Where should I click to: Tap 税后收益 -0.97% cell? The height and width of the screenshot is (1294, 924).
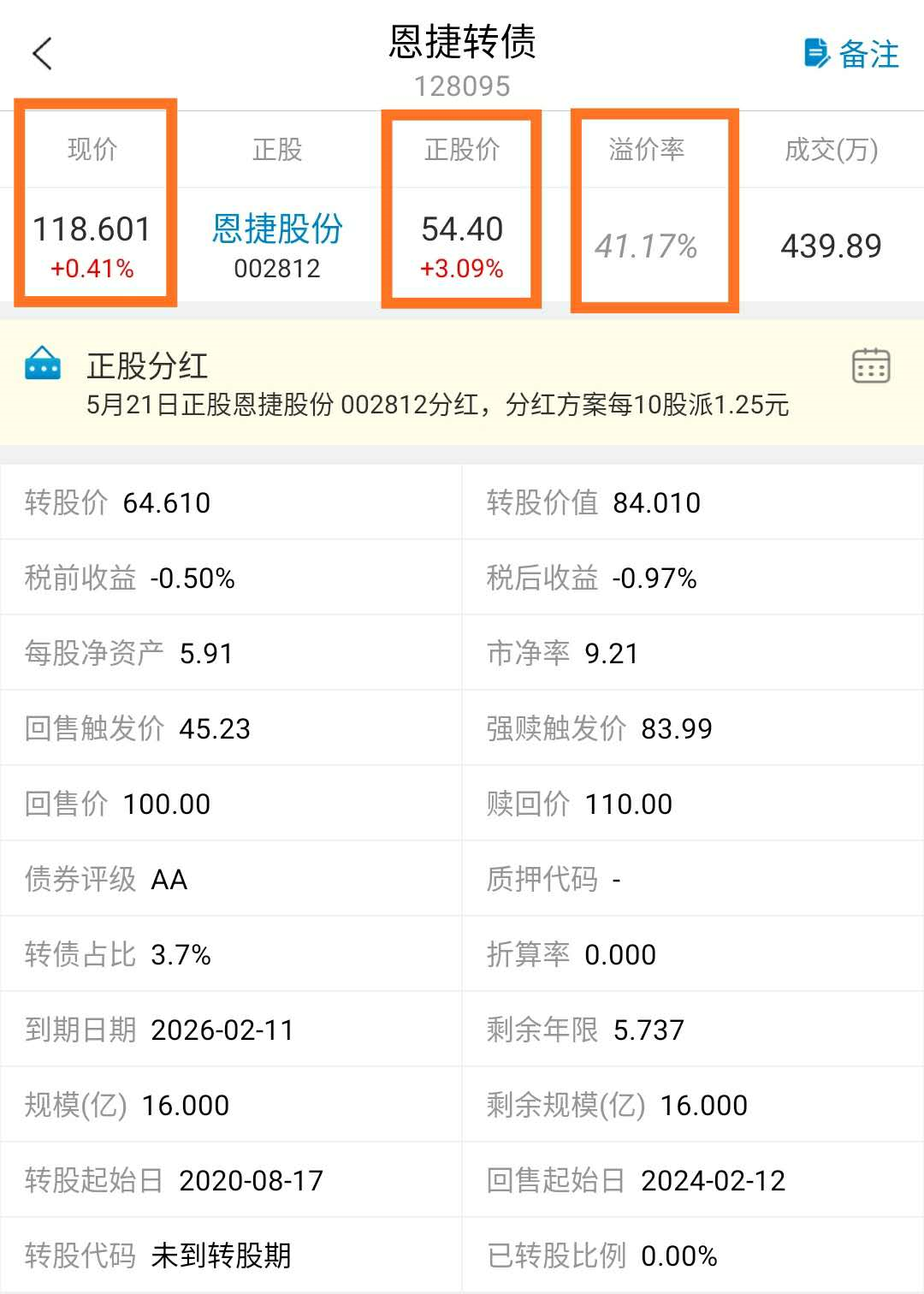point(693,578)
